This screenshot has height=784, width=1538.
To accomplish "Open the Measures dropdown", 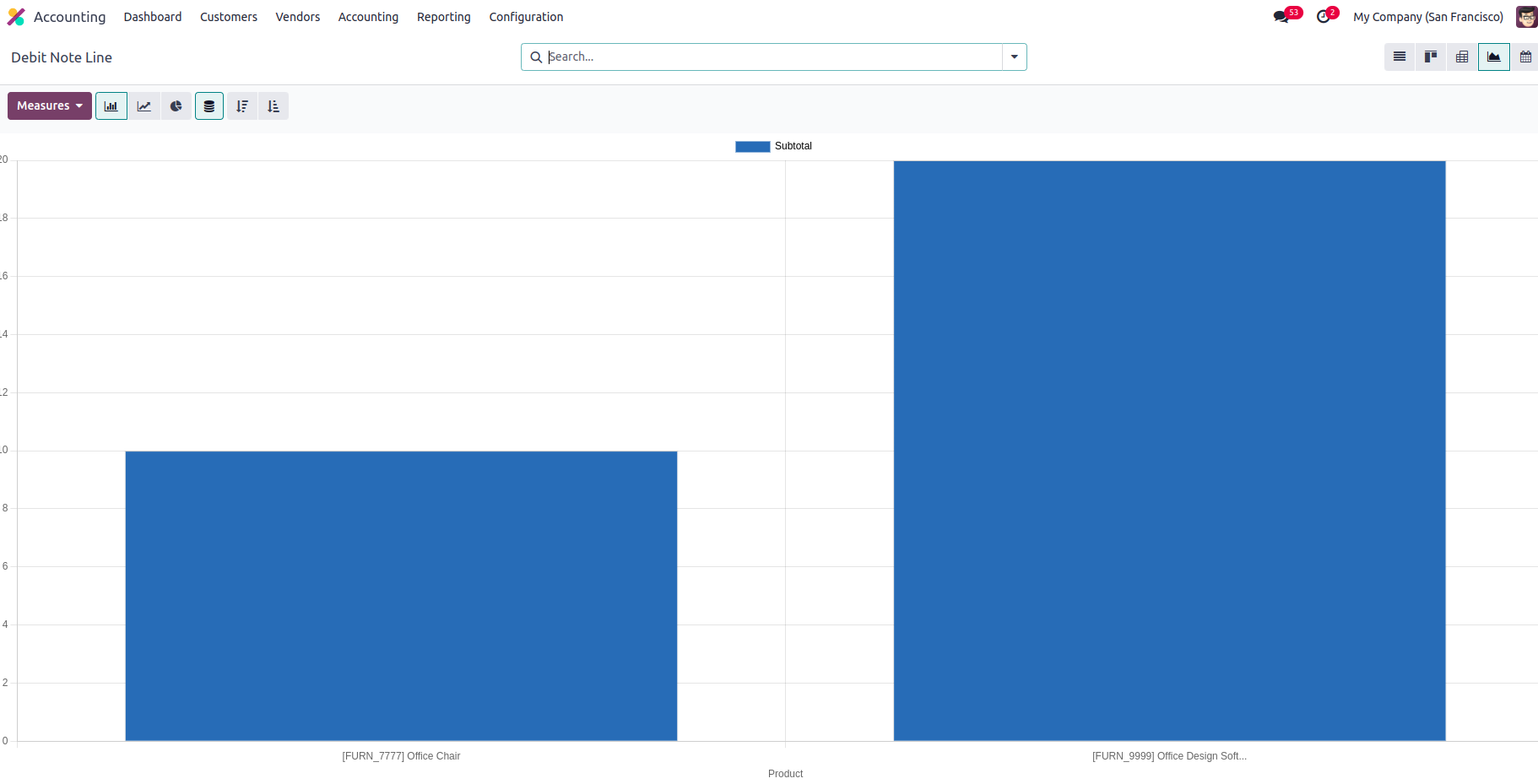I will pos(50,106).
